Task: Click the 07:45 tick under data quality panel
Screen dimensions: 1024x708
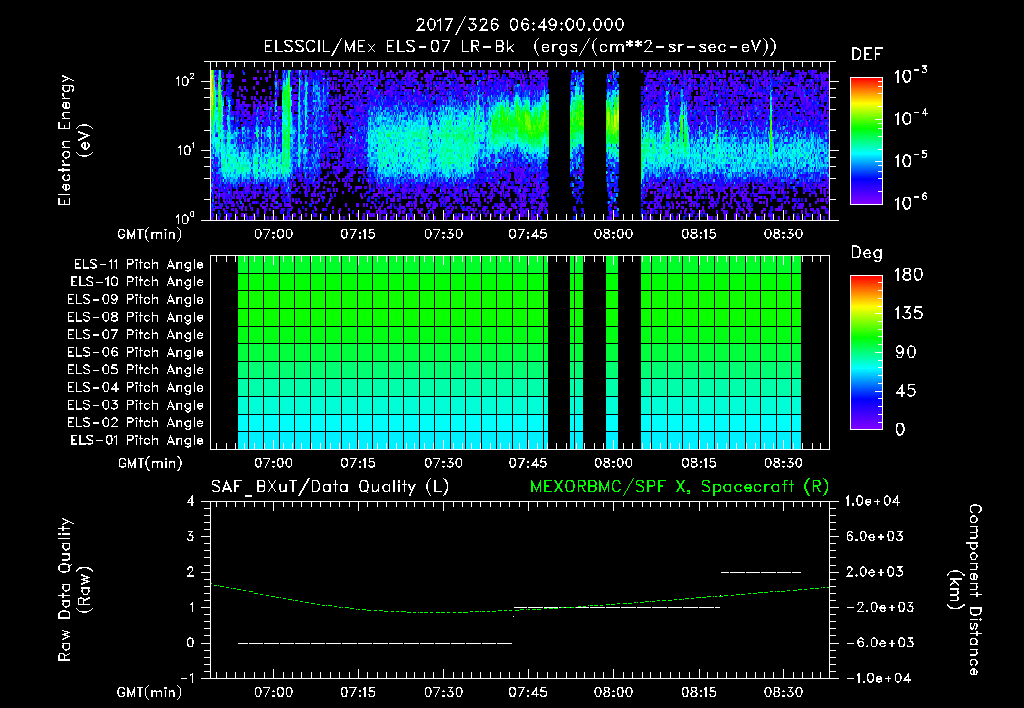Action: pos(528,692)
